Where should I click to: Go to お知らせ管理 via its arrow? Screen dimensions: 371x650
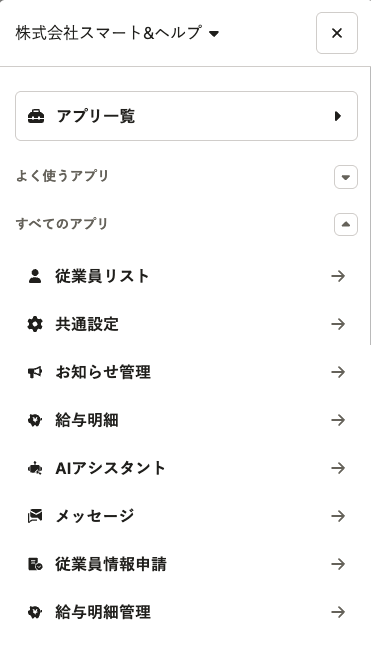tap(338, 372)
